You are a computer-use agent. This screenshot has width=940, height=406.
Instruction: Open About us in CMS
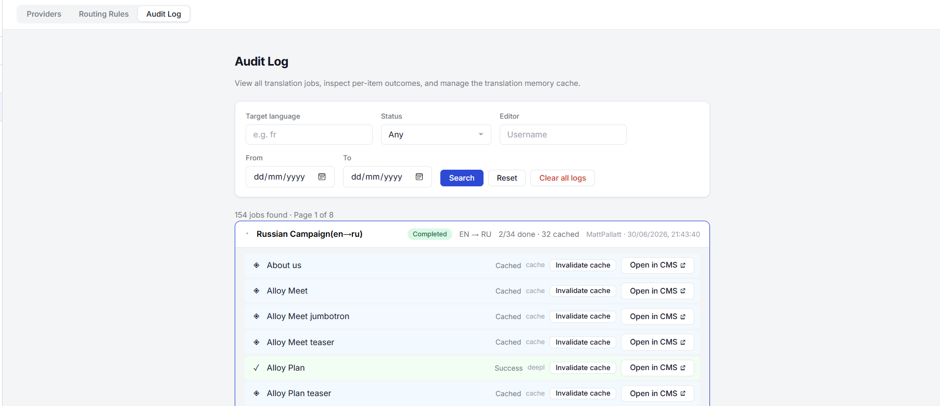pyautogui.click(x=657, y=265)
